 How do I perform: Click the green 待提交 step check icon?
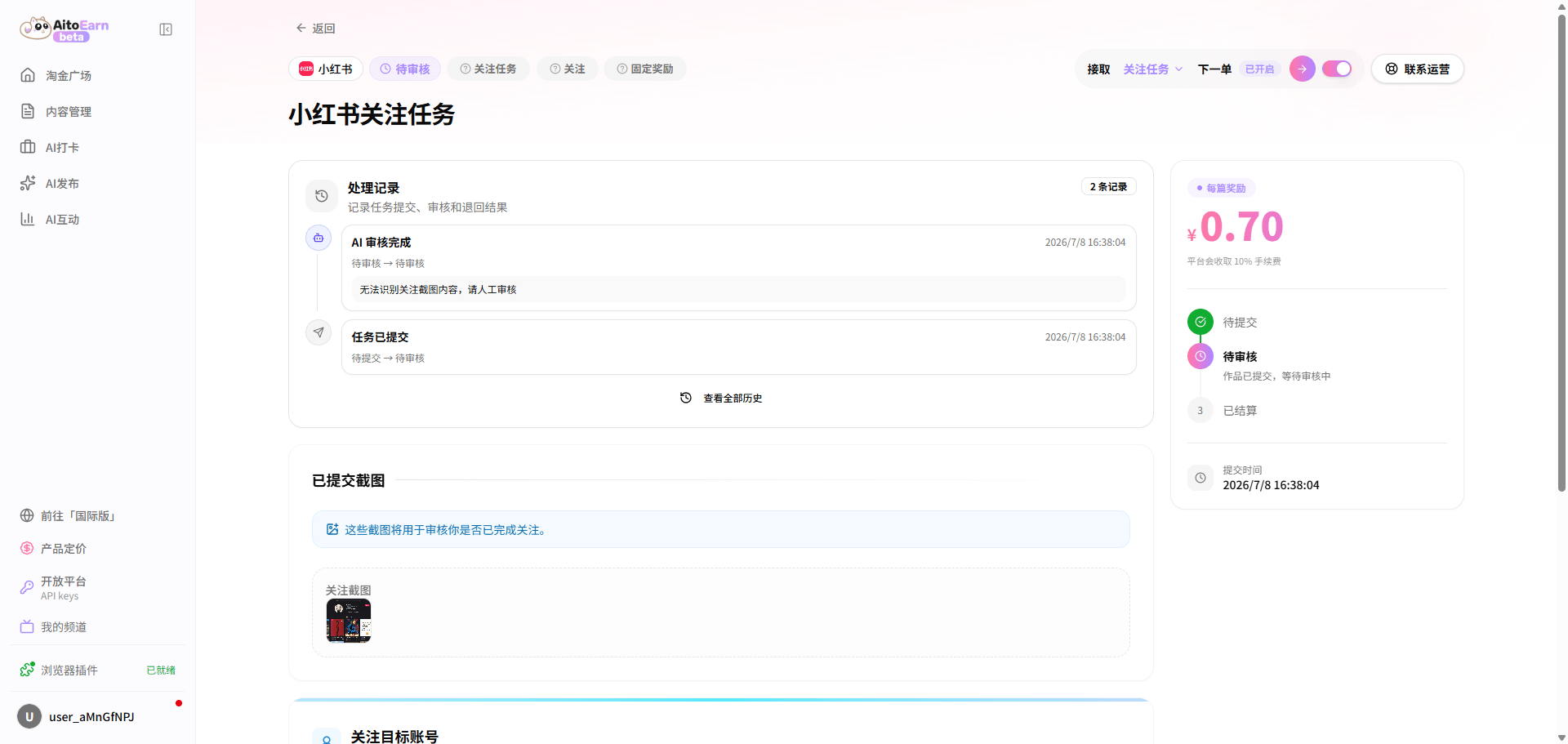(x=1200, y=322)
